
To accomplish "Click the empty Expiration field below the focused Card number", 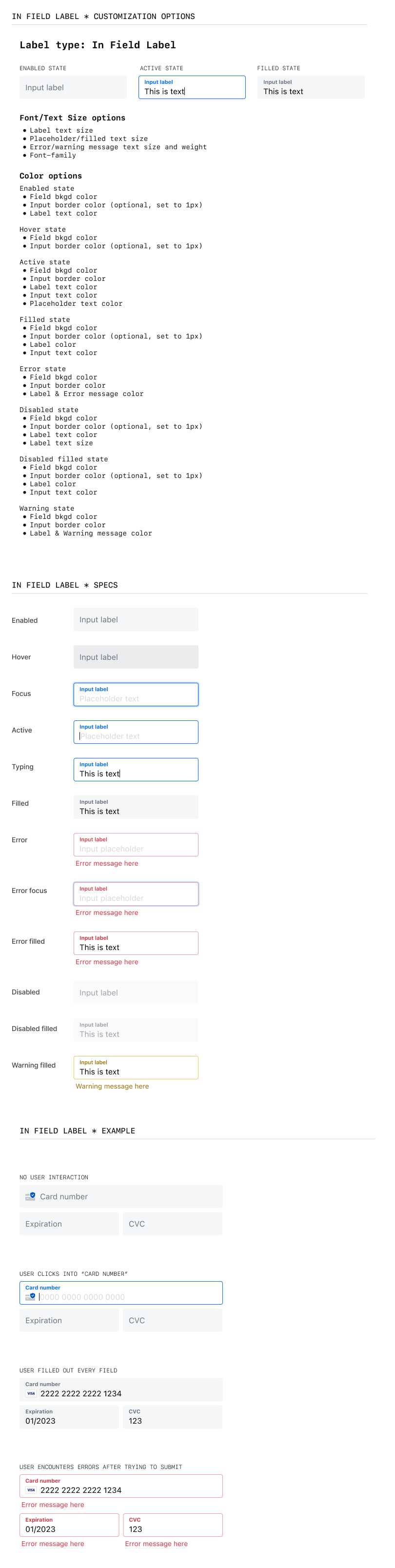I will [69, 1320].
